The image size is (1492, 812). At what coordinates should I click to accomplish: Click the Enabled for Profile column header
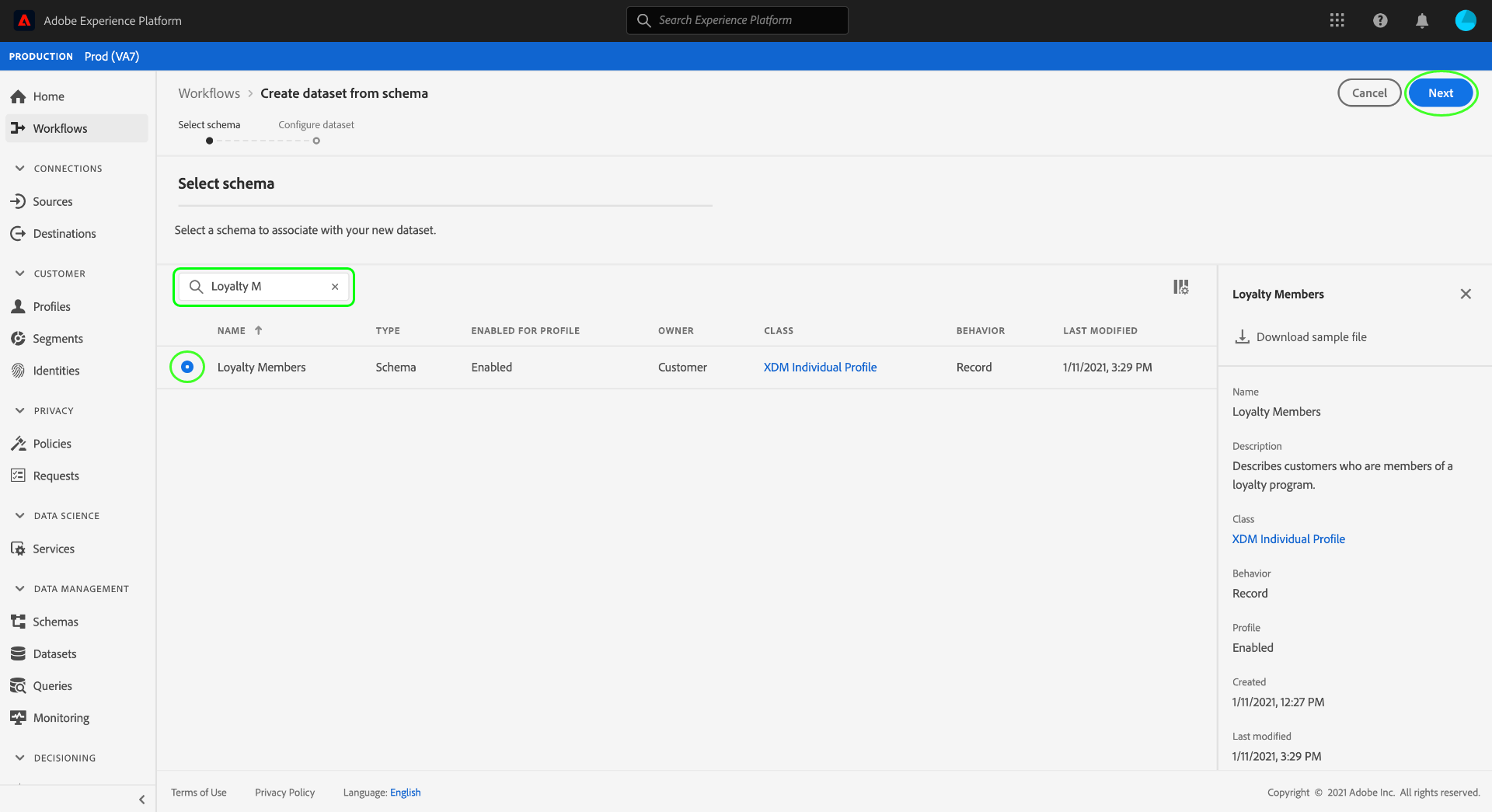[x=525, y=330]
